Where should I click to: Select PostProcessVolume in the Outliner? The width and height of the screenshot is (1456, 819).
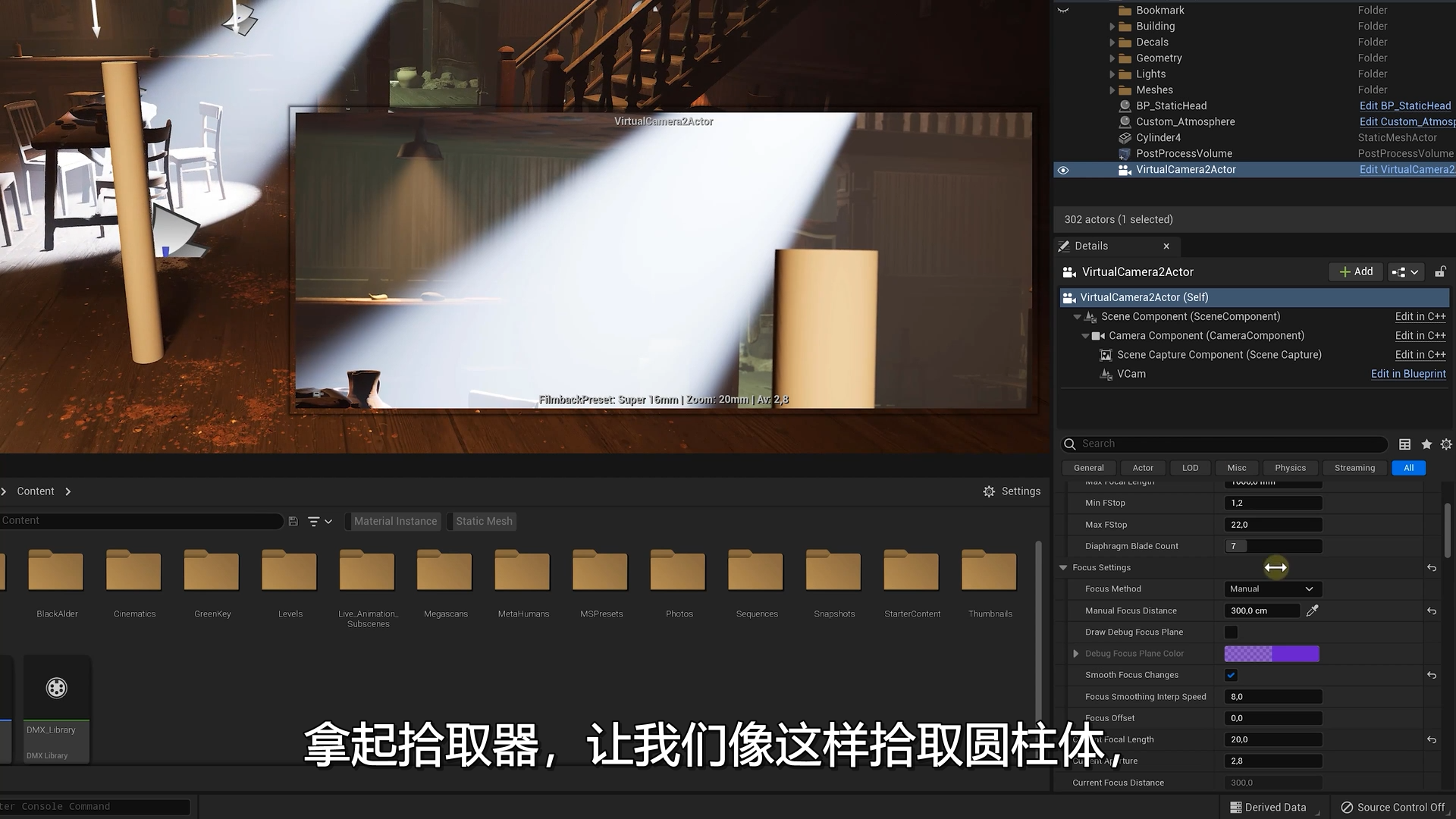(1184, 154)
